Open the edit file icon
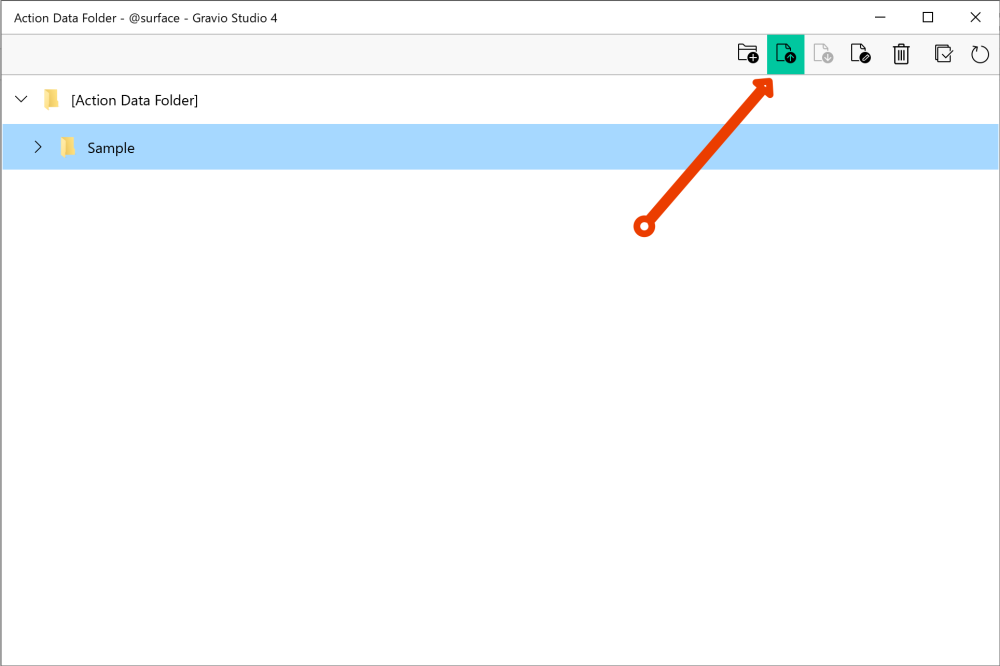This screenshot has width=1000, height=666. (x=861, y=54)
